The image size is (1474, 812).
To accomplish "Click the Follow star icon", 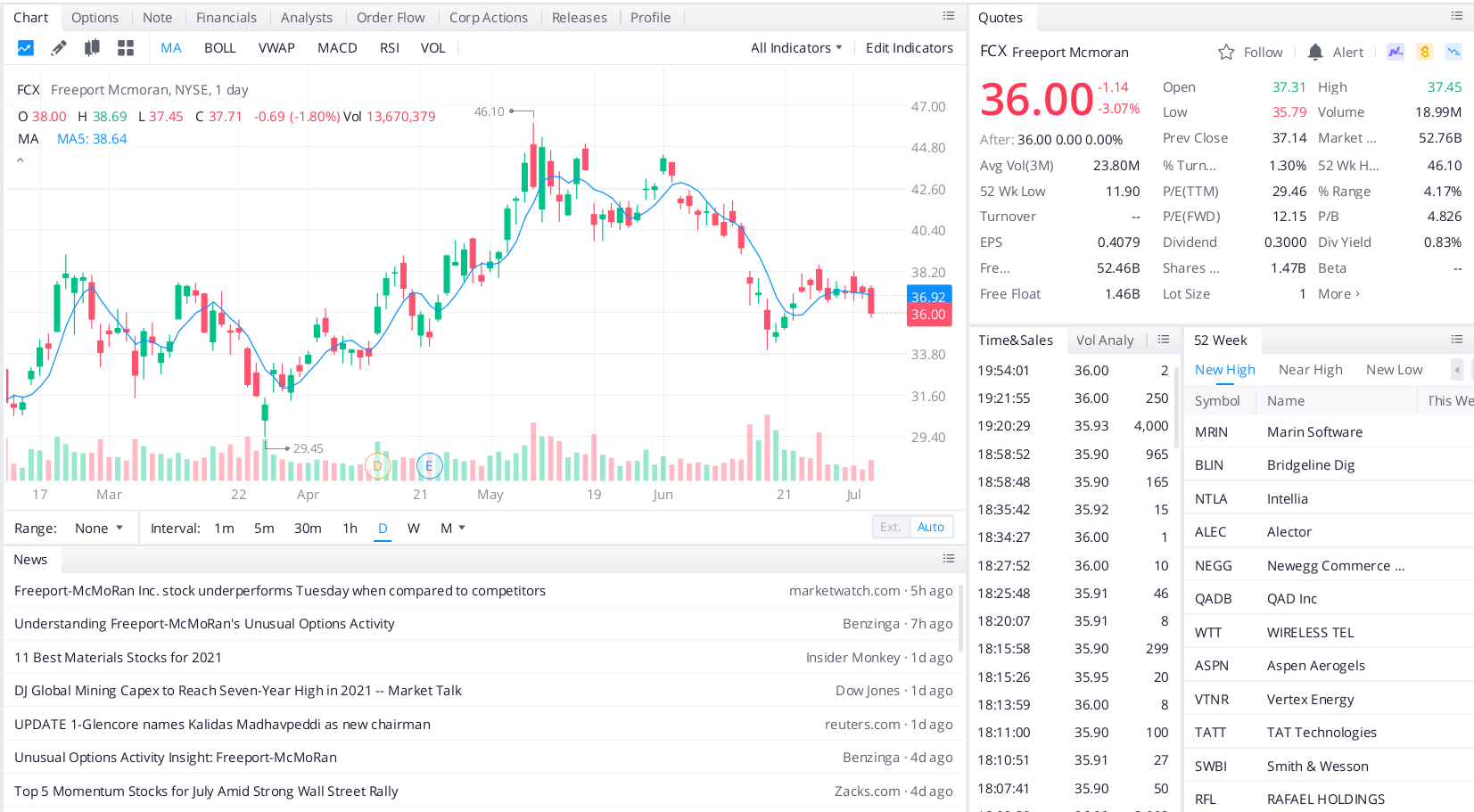I will (x=1226, y=53).
